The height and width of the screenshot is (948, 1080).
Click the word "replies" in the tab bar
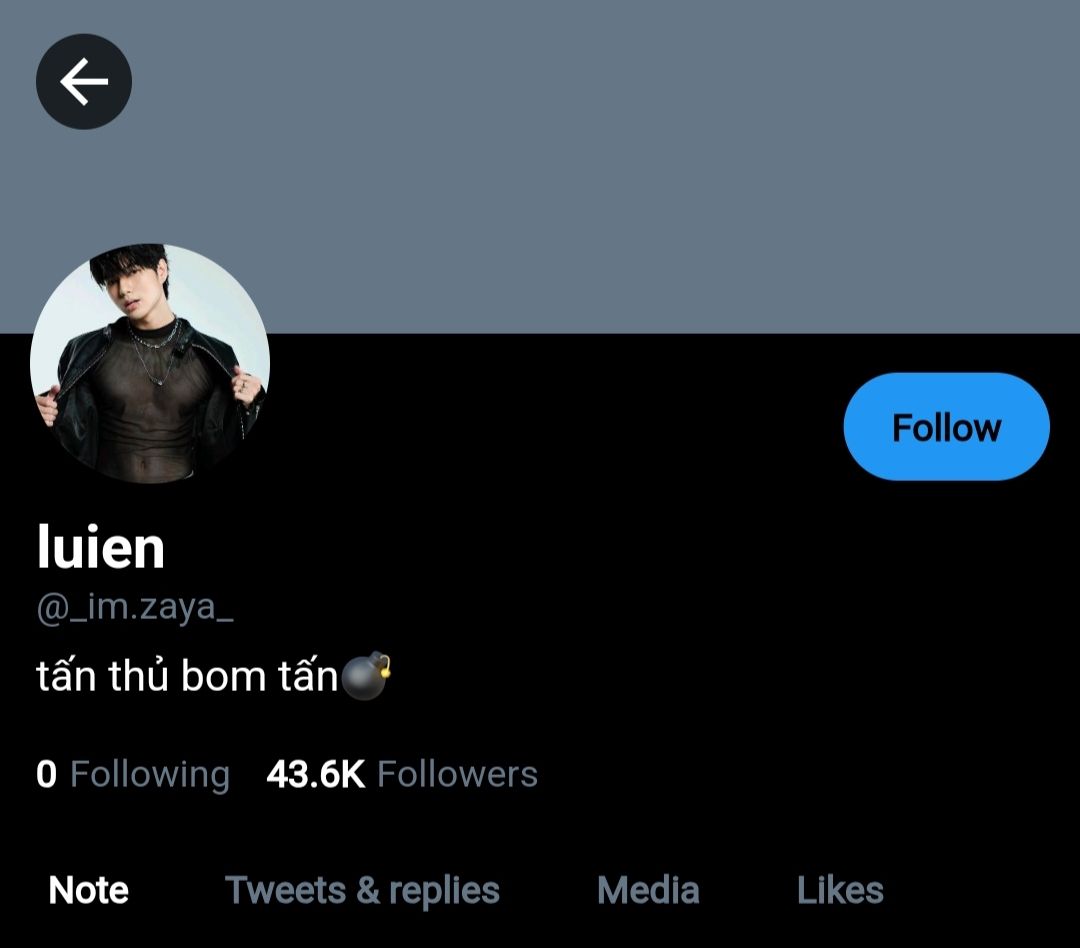tap(444, 890)
